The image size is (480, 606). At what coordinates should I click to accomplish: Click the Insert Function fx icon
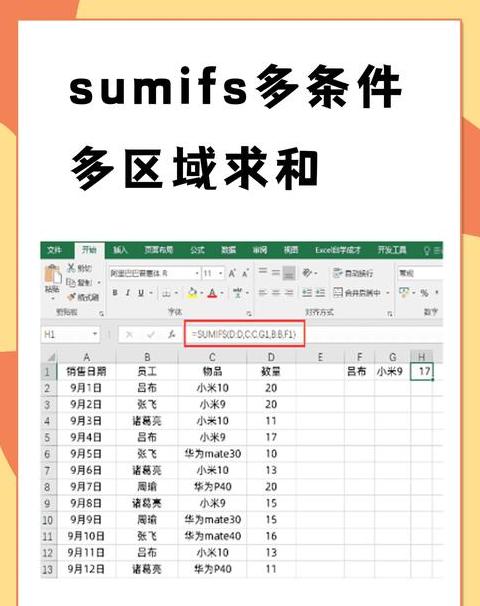pos(172,335)
